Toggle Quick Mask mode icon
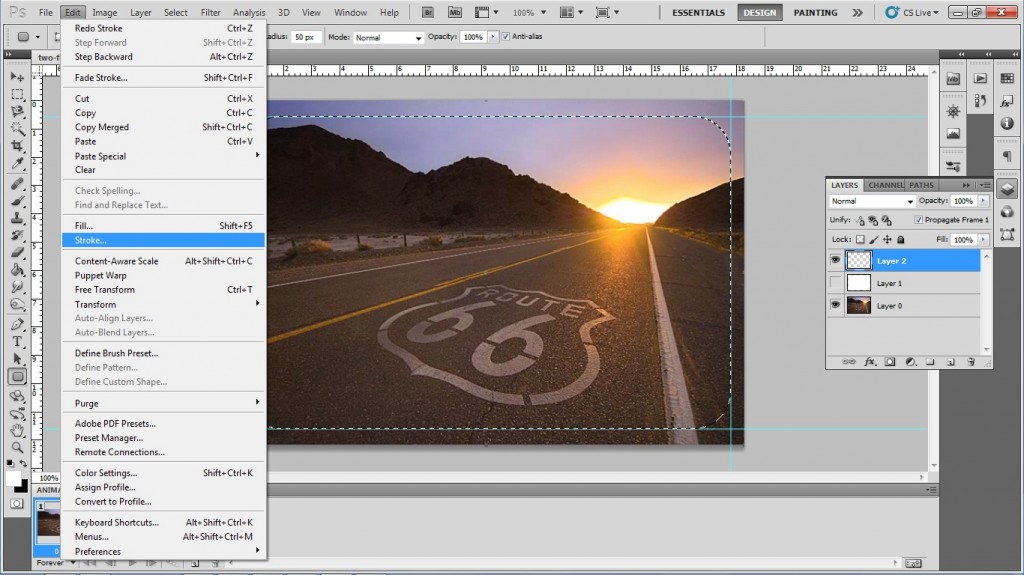Image resolution: width=1024 pixels, height=575 pixels. click(17, 504)
